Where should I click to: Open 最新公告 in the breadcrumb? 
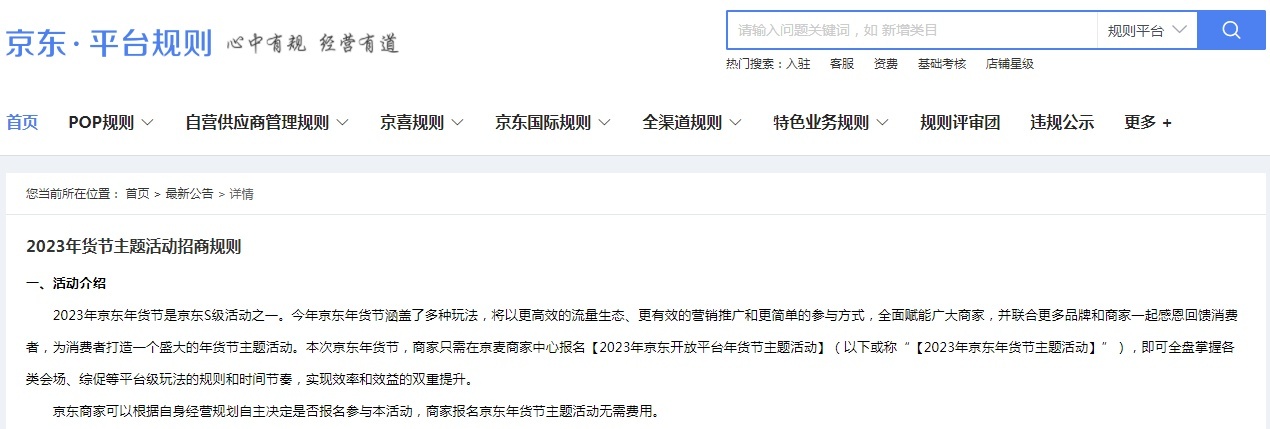coord(189,194)
